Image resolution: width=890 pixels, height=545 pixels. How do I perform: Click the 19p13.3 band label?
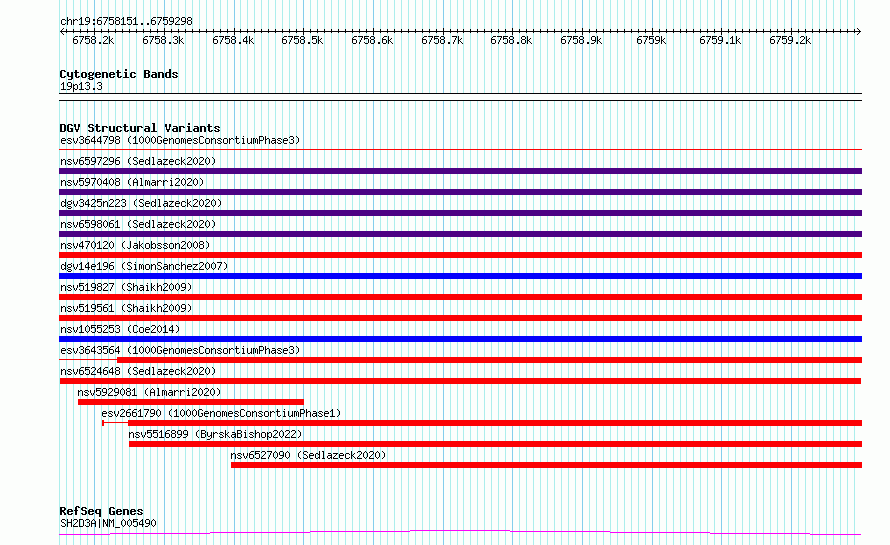[x=81, y=86]
